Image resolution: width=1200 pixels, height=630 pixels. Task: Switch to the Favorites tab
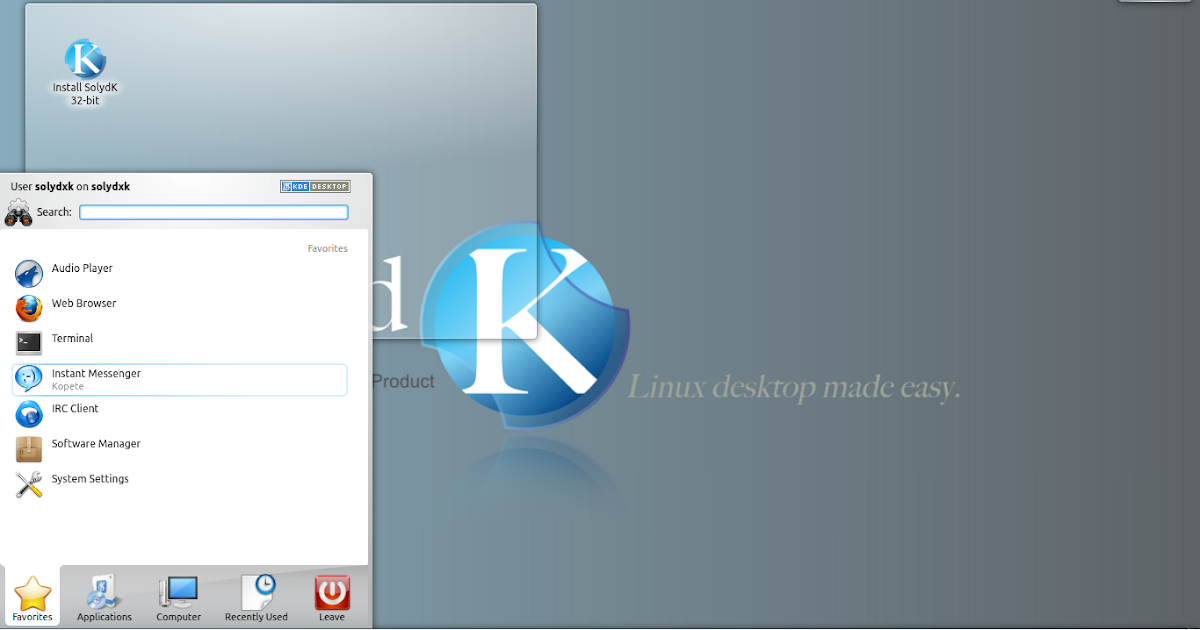(x=32, y=599)
